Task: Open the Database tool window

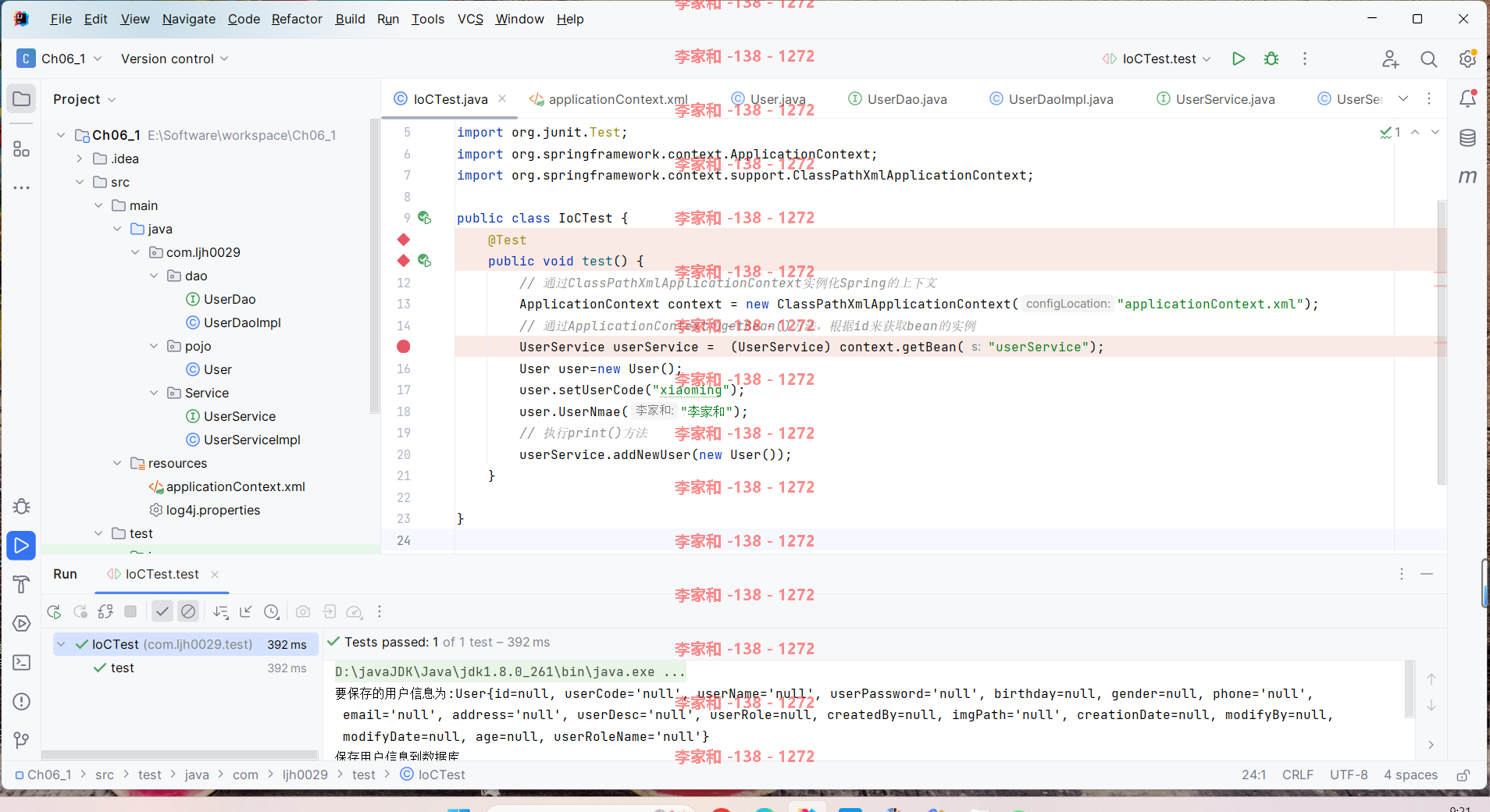Action: pos(1467,138)
